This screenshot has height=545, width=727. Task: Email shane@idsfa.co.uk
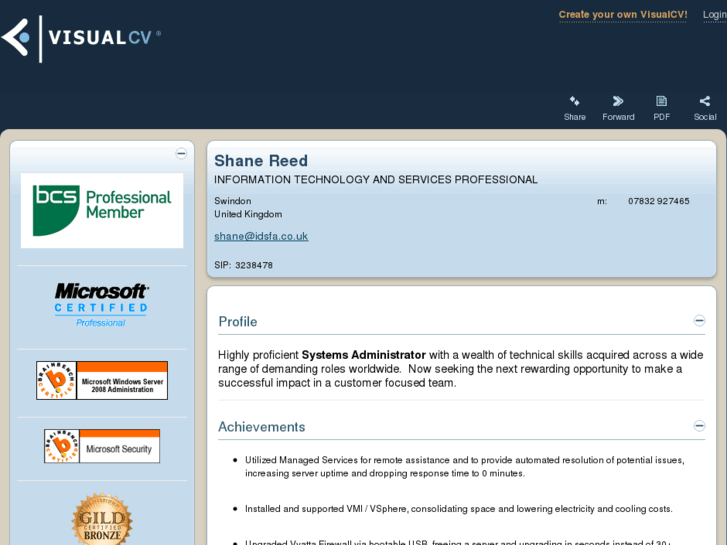coord(261,236)
